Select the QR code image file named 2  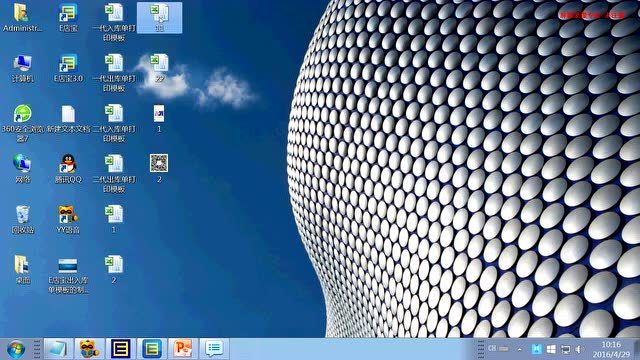pyautogui.click(x=159, y=169)
